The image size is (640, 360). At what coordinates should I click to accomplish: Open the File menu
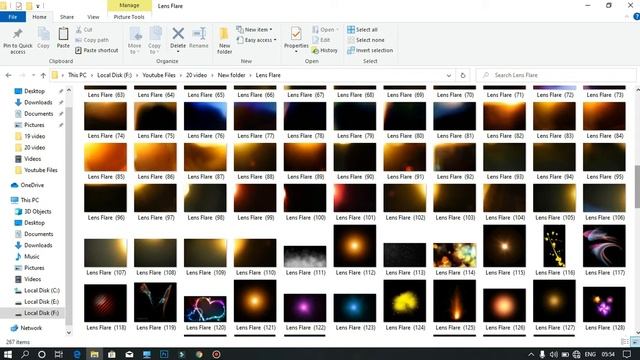tap(13, 17)
